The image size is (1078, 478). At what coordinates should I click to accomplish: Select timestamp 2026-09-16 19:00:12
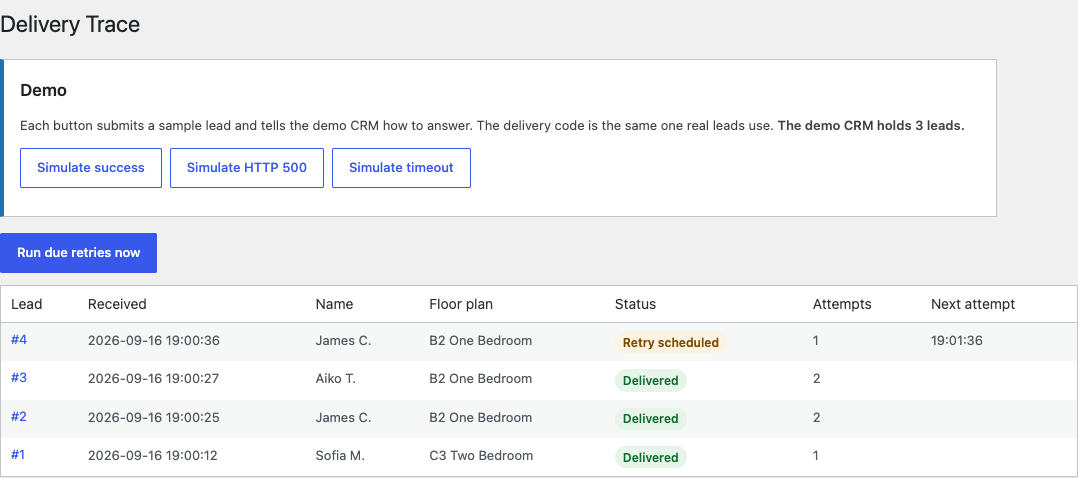click(x=154, y=455)
